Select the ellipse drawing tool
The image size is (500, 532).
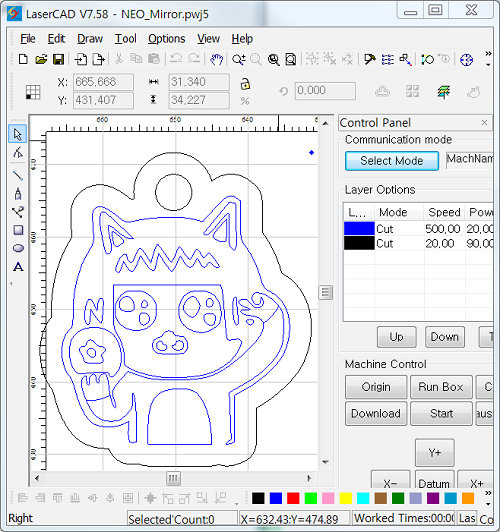tap(18, 248)
